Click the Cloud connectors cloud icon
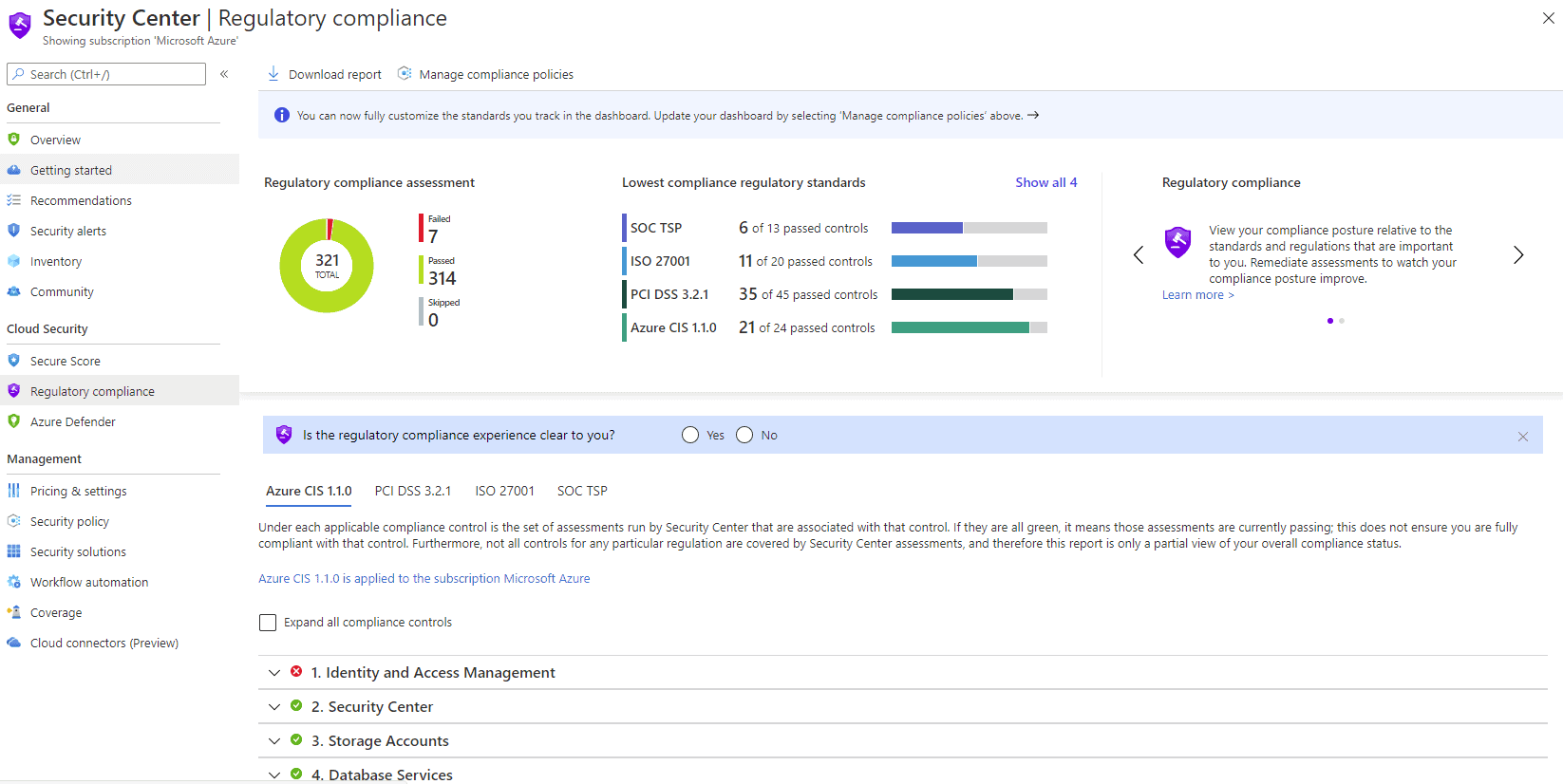This screenshot has width=1563, height=784. [x=13, y=643]
